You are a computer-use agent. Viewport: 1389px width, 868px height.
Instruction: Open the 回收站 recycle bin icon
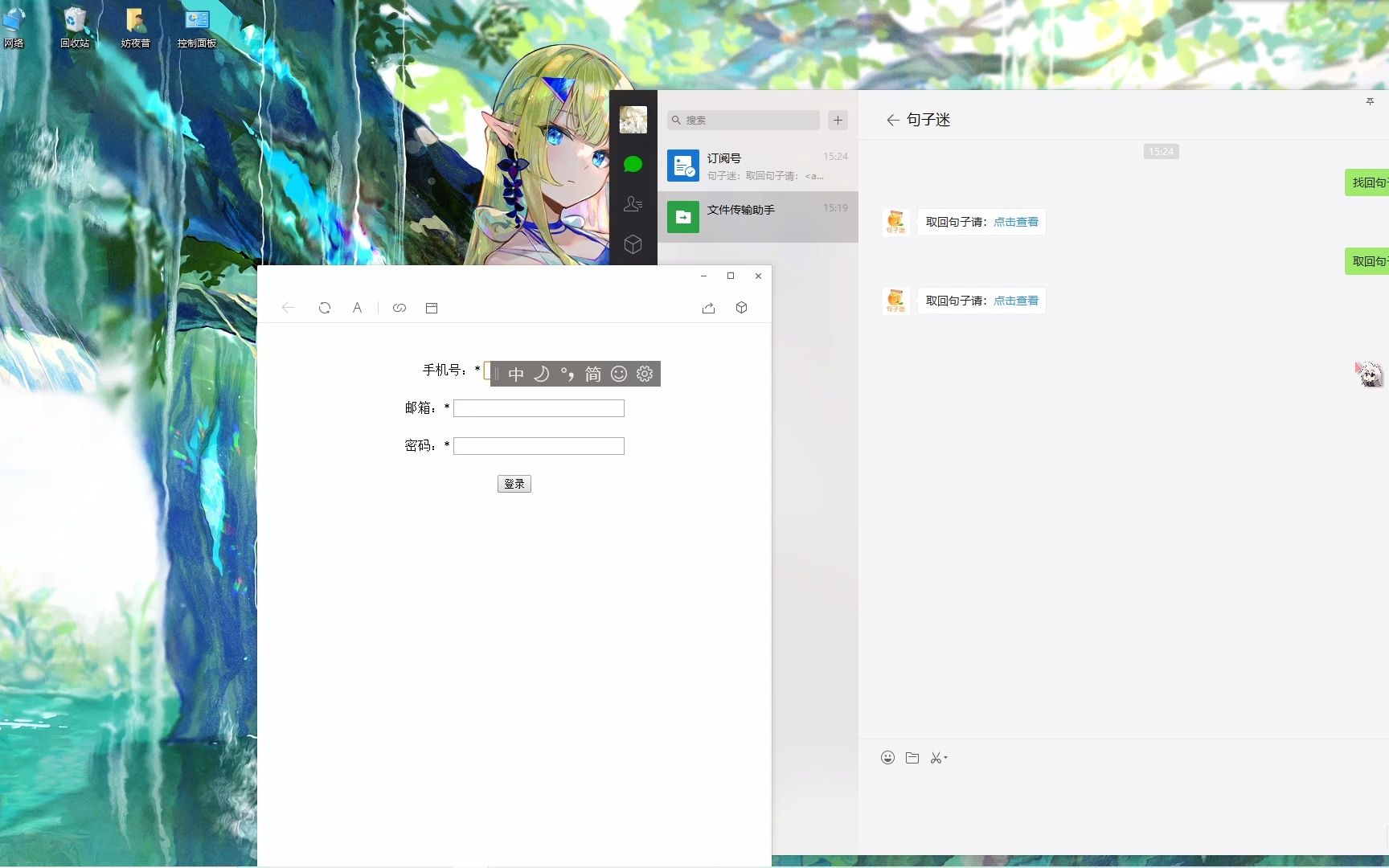coord(75,27)
